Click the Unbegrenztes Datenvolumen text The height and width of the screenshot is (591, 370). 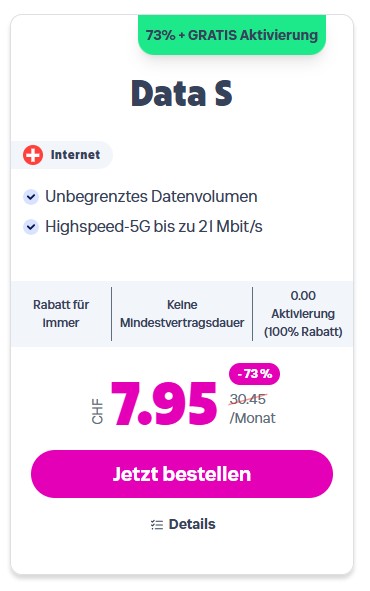pos(151,197)
